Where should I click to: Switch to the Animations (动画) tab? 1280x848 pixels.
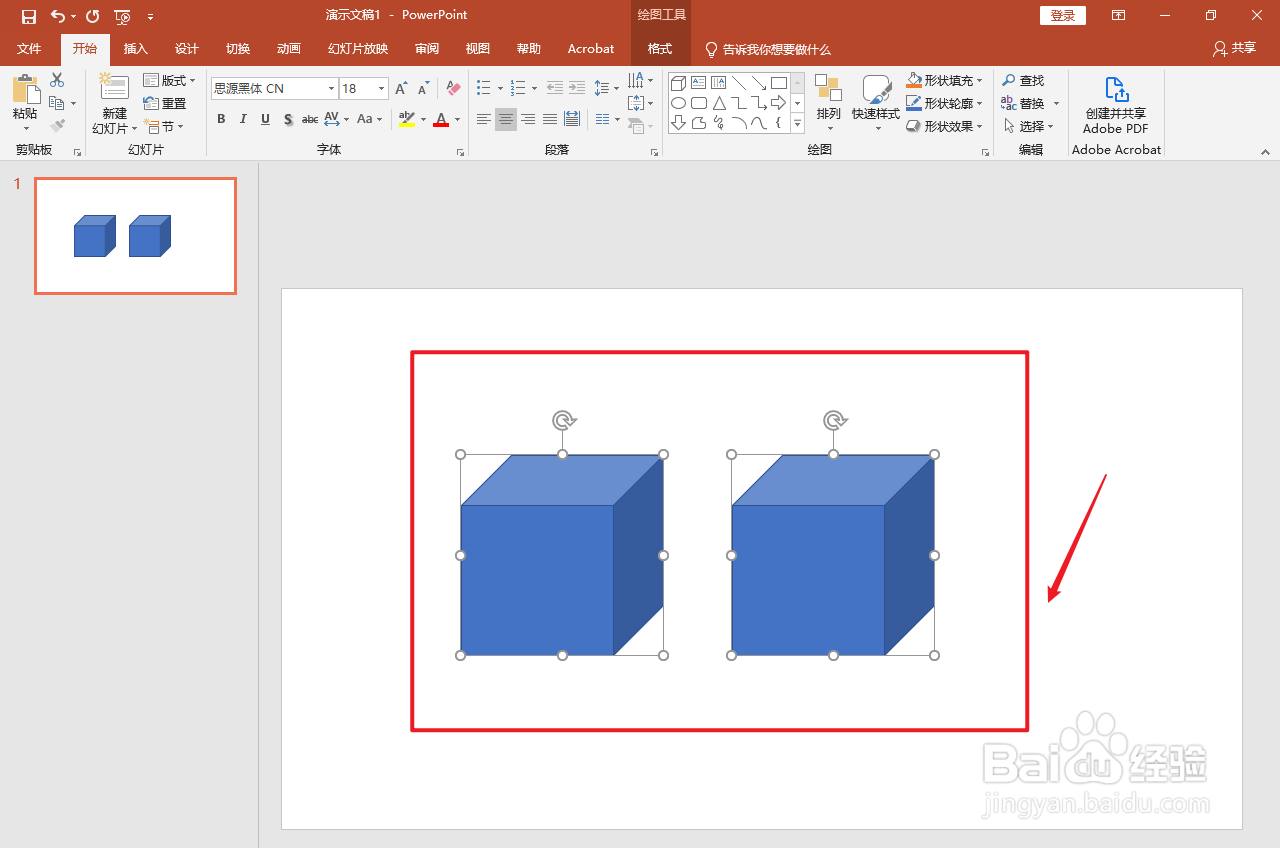click(289, 49)
